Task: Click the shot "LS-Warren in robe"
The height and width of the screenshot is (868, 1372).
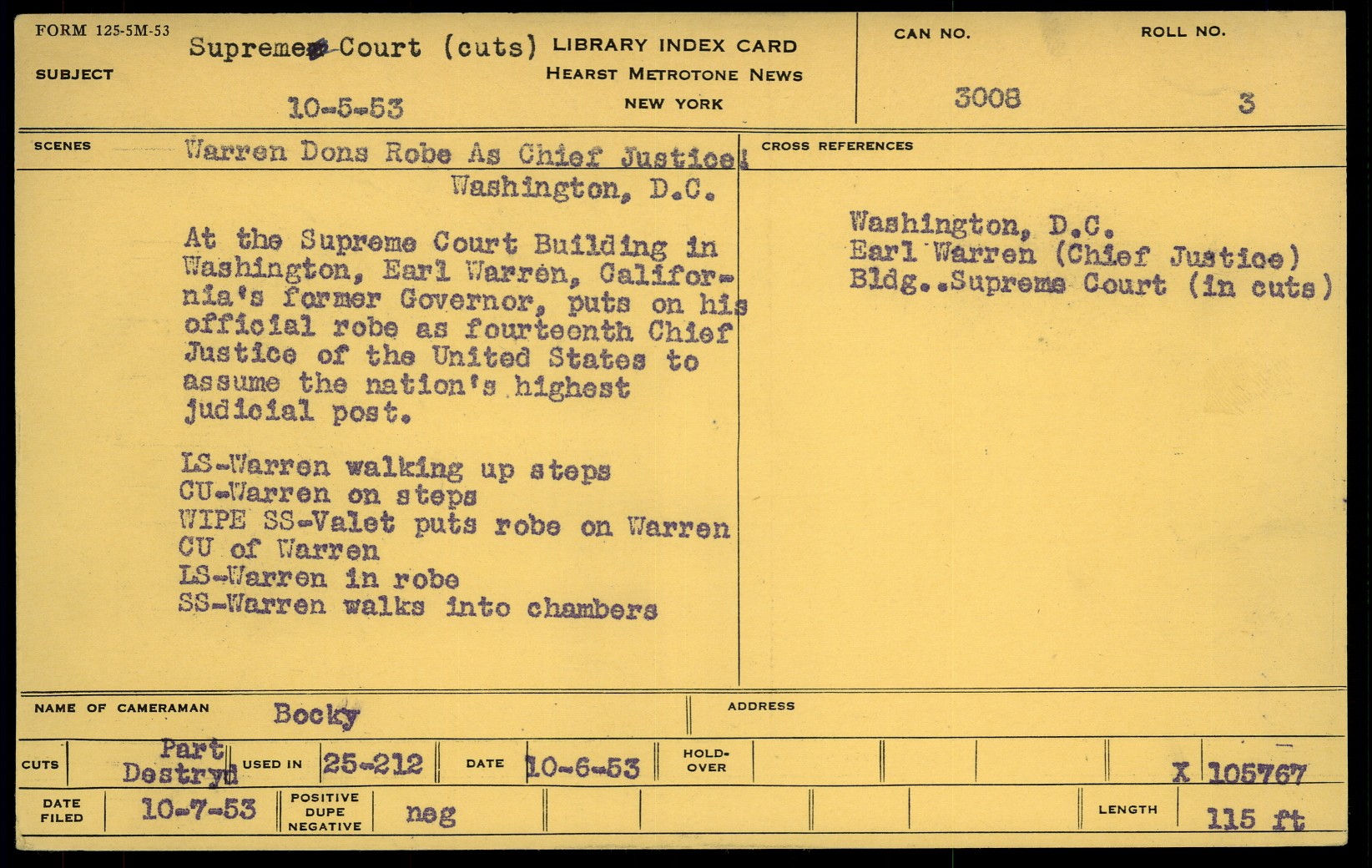Action: [x=319, y=578]
